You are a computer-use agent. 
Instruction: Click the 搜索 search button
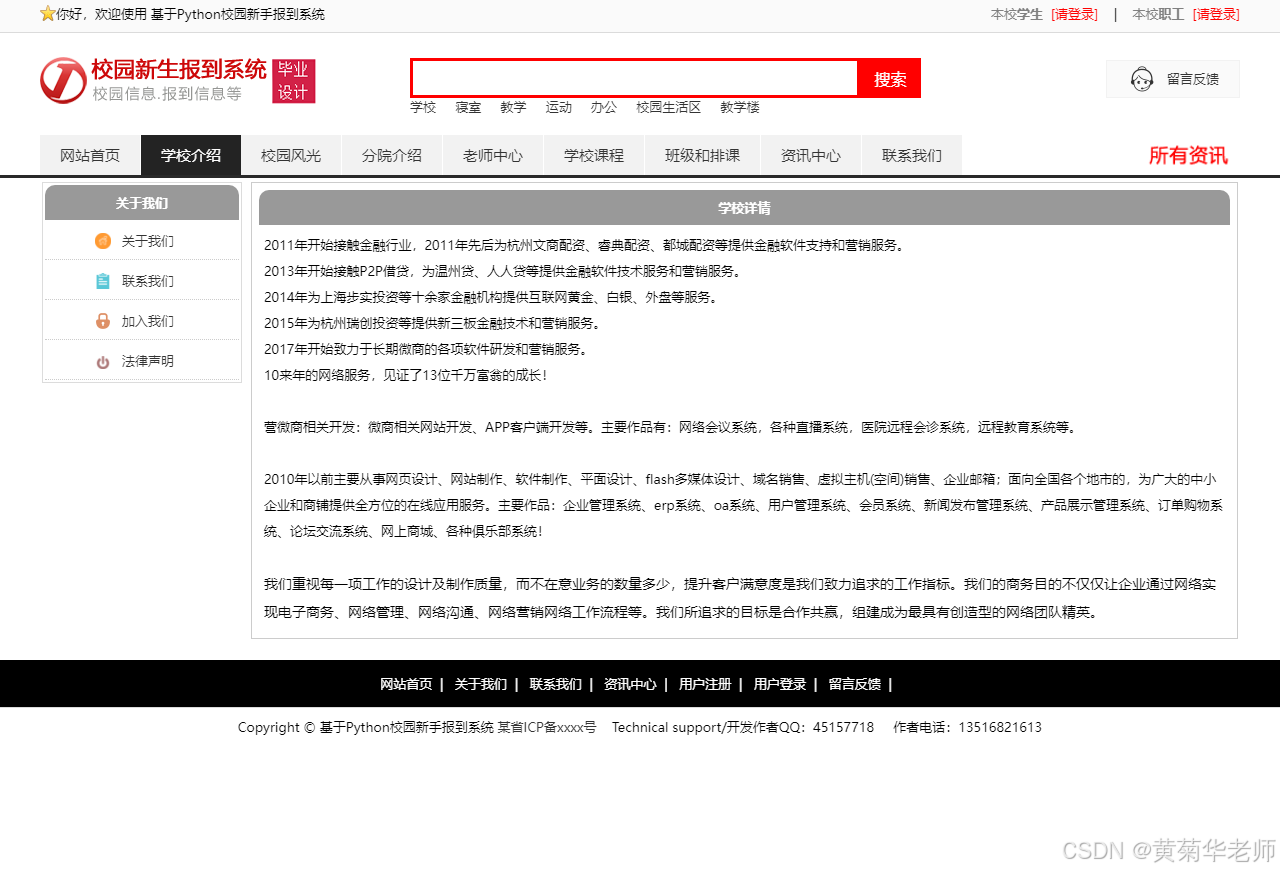(x=888, y=78)
